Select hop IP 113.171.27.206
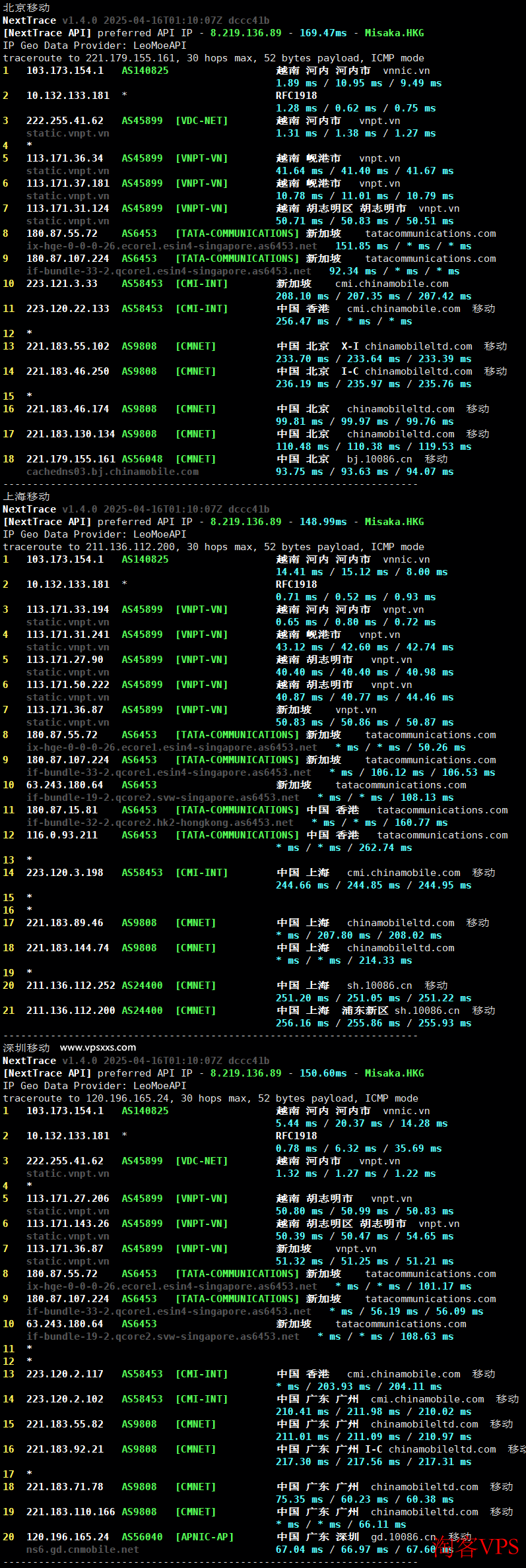 68,1199
